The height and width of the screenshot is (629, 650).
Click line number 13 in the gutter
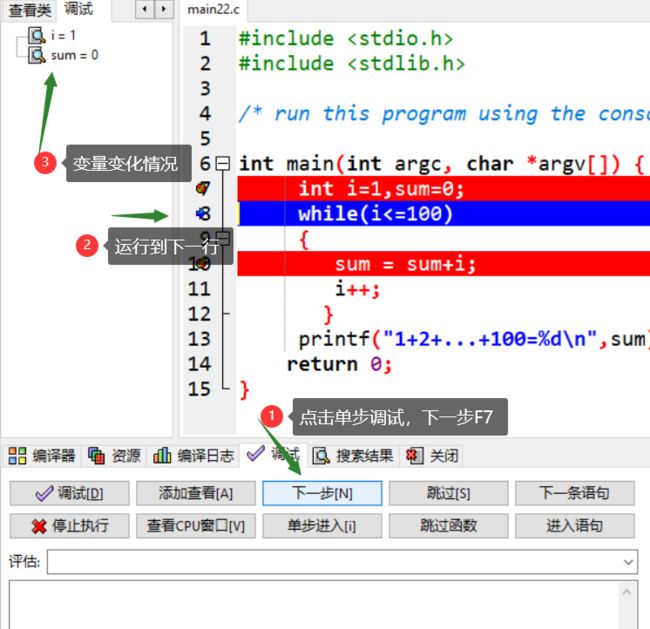coord(199,339)
